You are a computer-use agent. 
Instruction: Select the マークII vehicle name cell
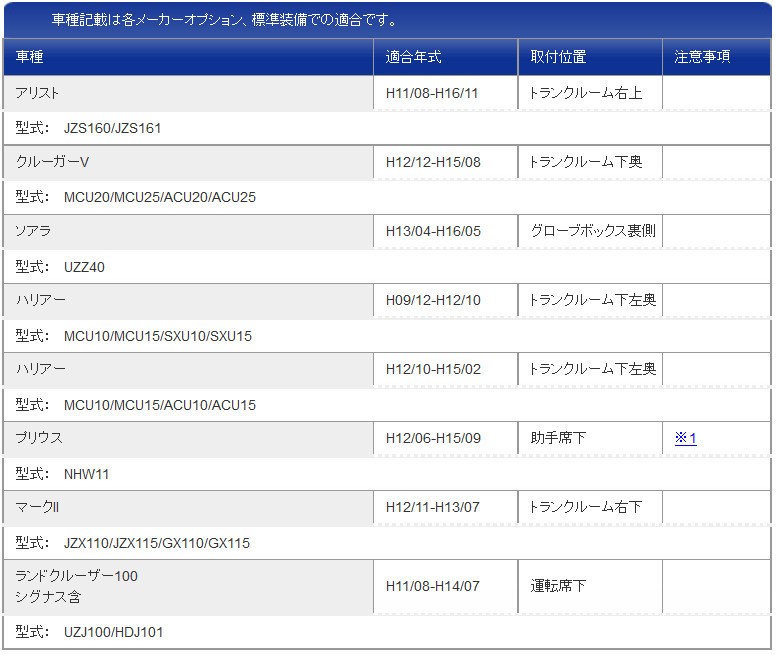point(188,507)
